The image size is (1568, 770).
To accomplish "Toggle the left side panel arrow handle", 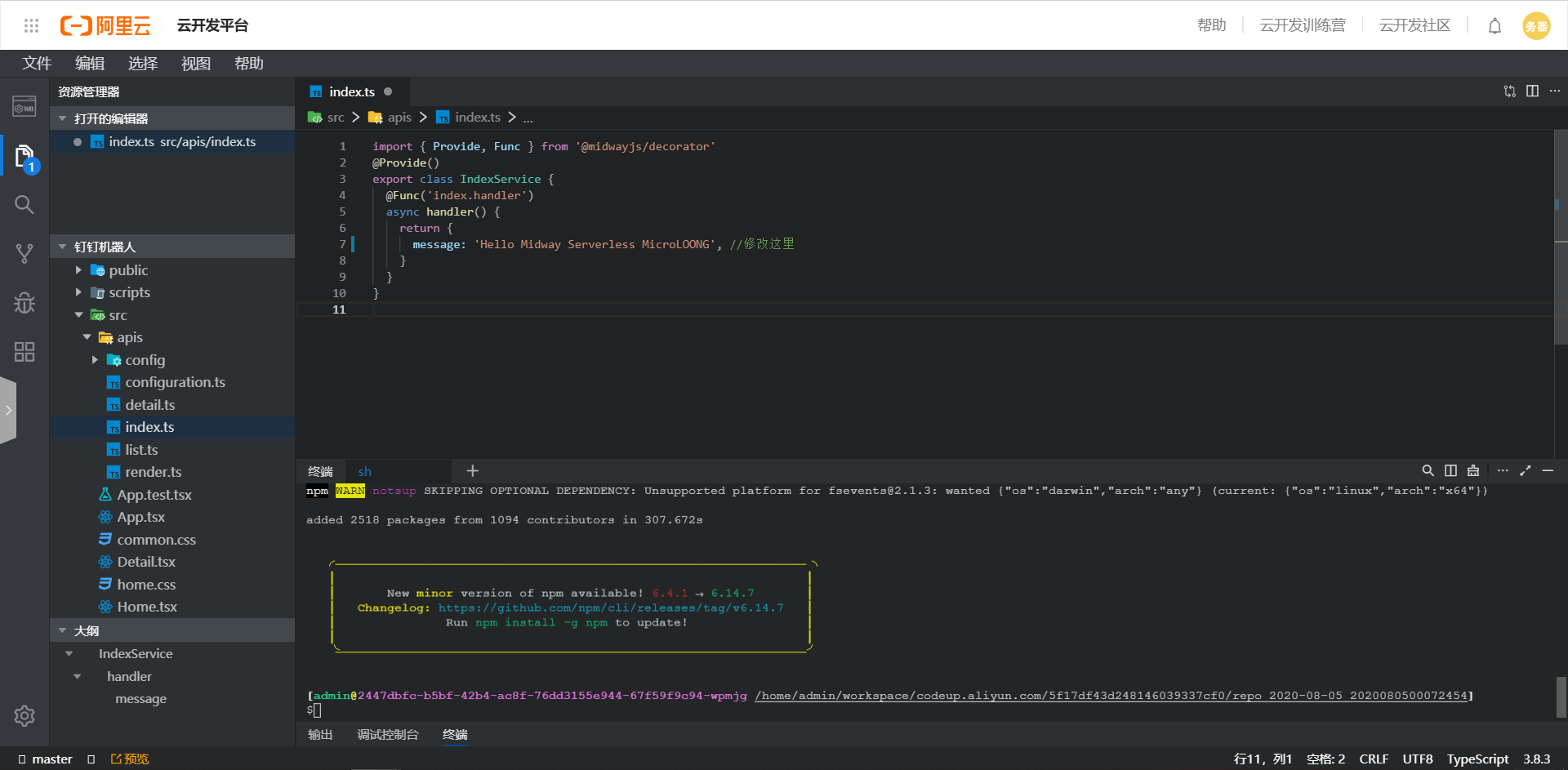I will (8, 410).
